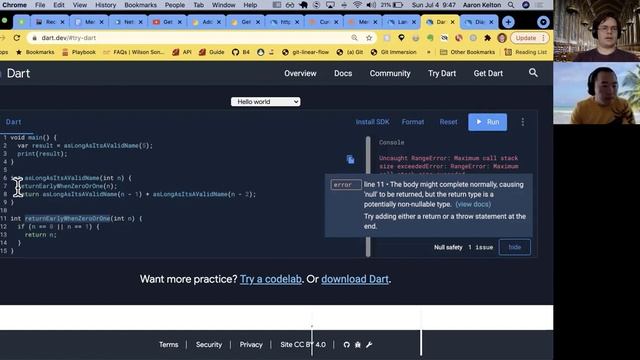The height and width of the screenshot is (360, 640).
Task: Click the bug report icon in footer
Action: (x=358, y=345)
